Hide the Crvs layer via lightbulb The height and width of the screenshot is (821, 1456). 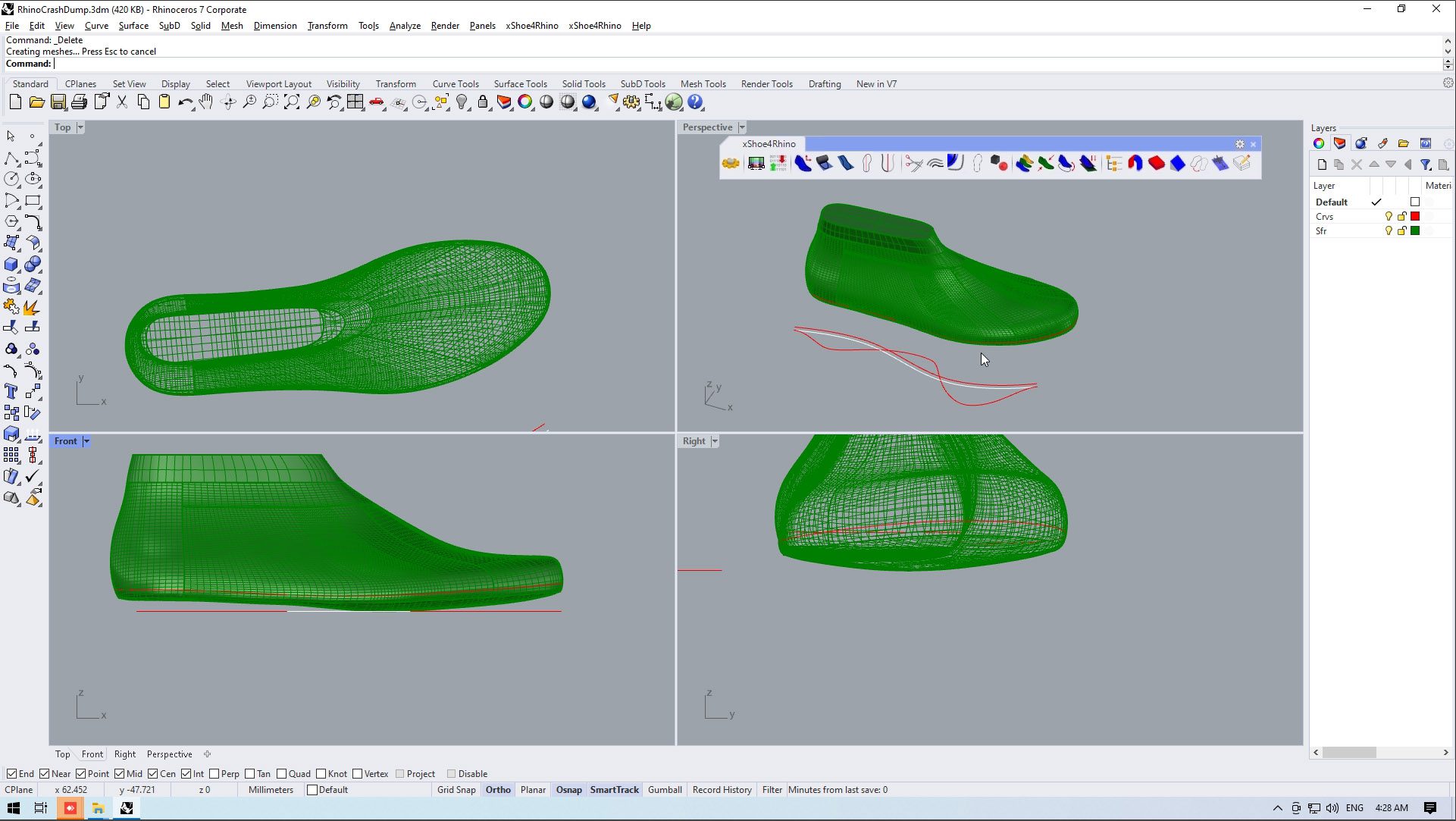point(1389,217)
